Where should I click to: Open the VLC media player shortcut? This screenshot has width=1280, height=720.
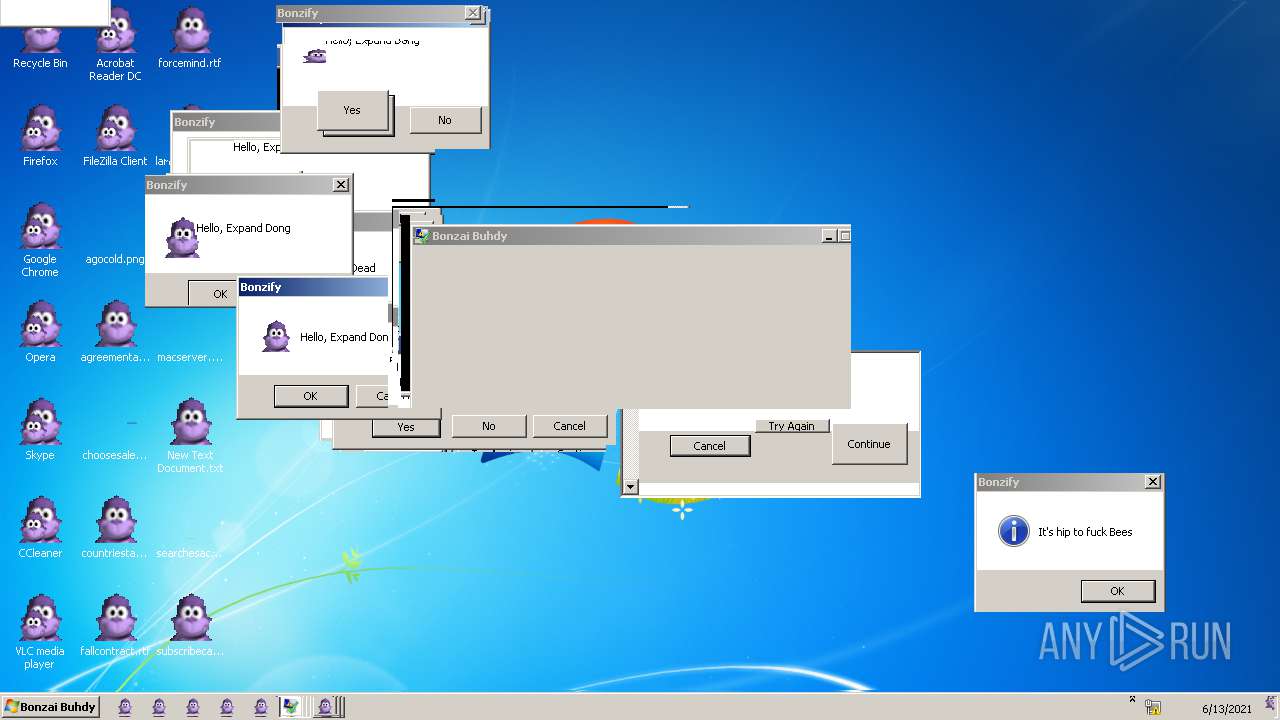(x=40, y=632)
